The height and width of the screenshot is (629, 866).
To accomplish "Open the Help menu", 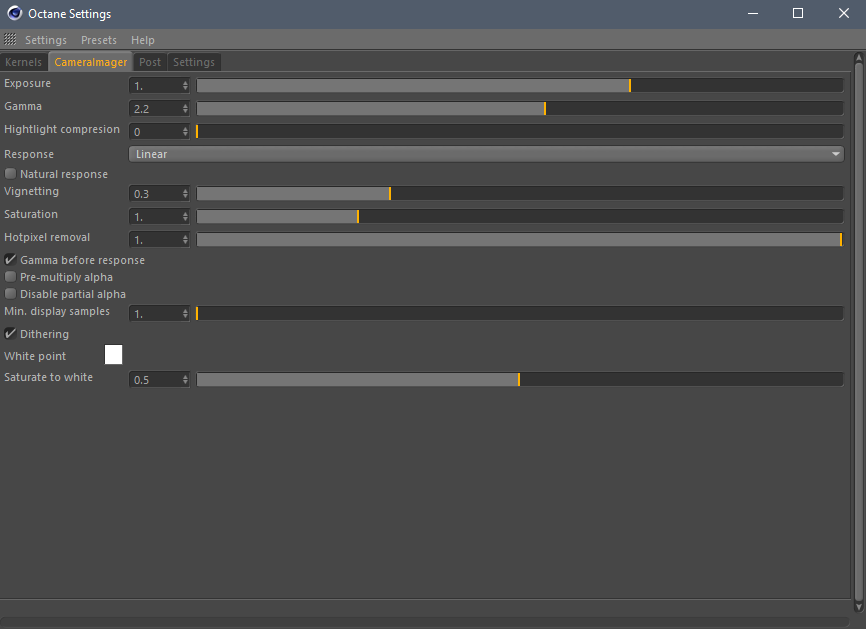I will (142, 40).
